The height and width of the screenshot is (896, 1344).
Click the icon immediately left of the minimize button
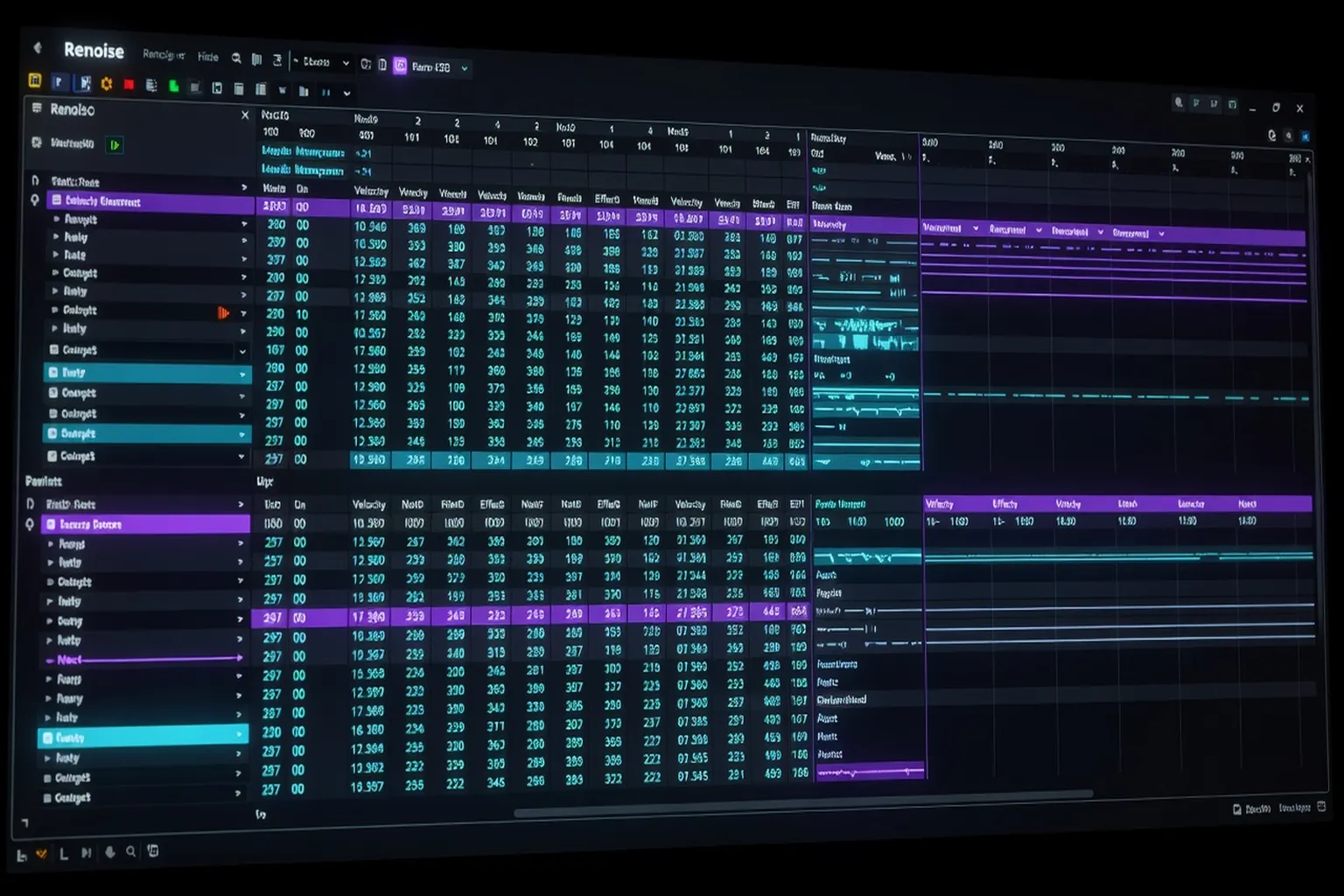pos(1232,105)
